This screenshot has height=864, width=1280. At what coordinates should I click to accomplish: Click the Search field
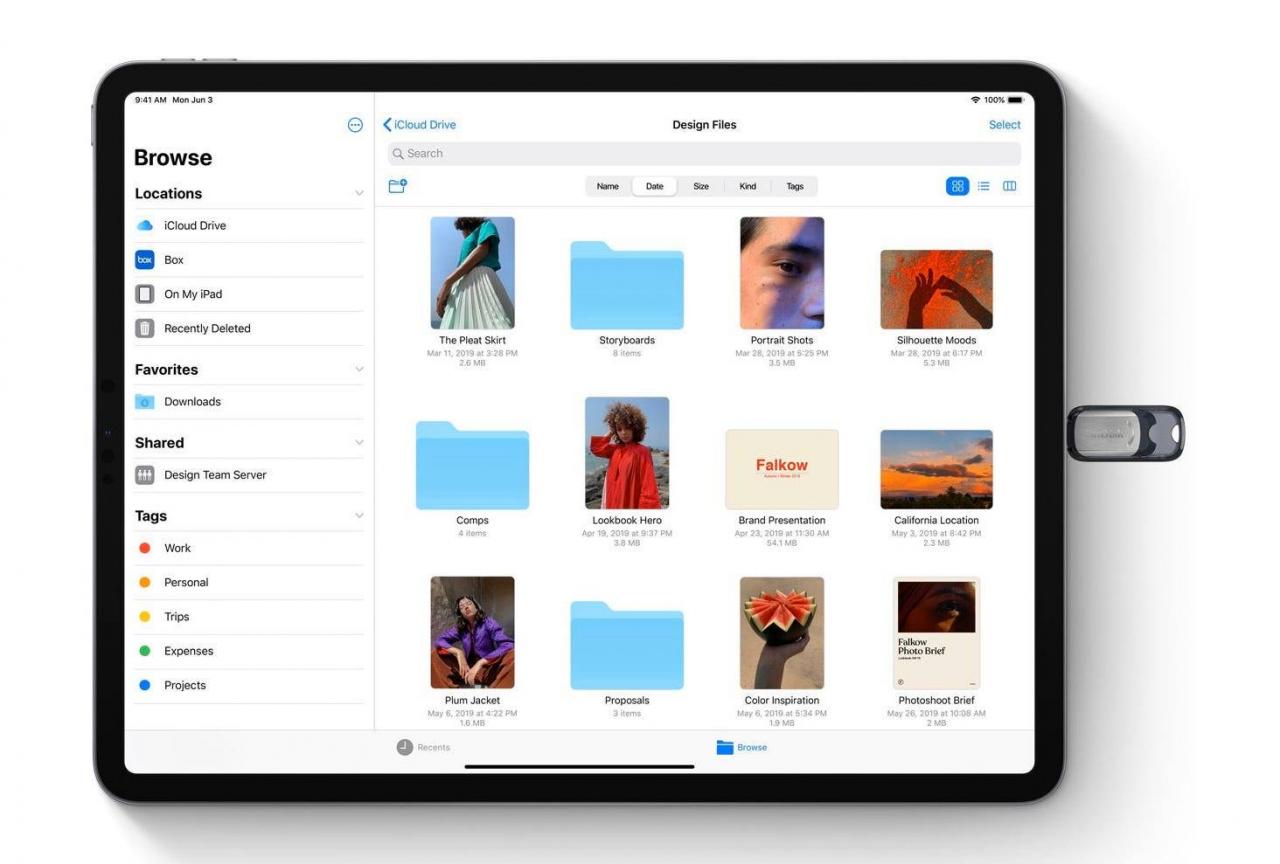704,154
